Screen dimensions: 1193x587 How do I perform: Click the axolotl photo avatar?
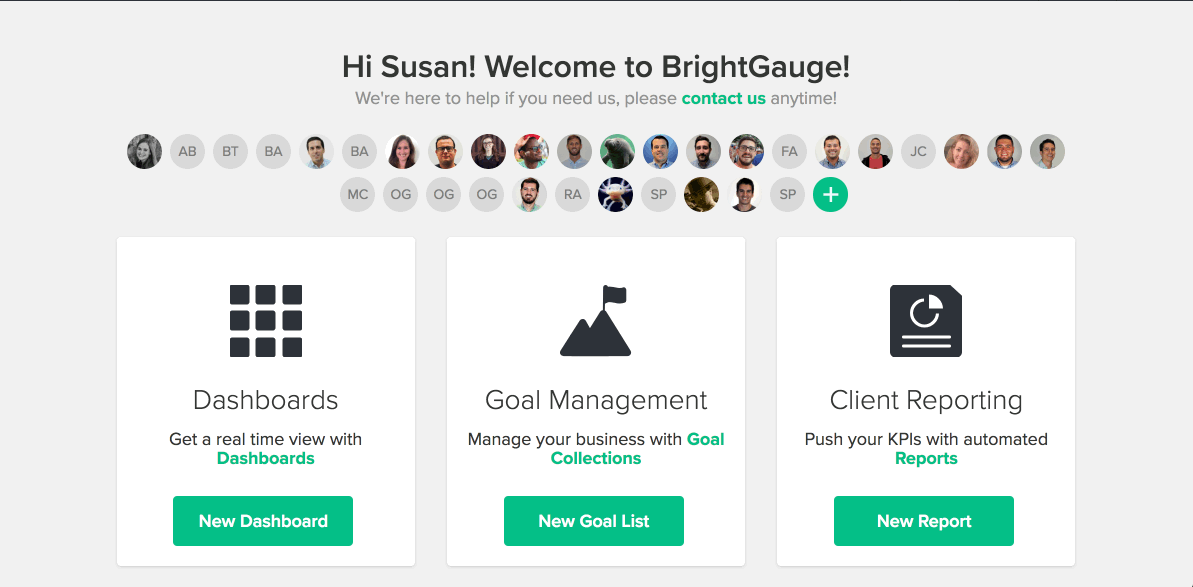[x=616, y=195]
